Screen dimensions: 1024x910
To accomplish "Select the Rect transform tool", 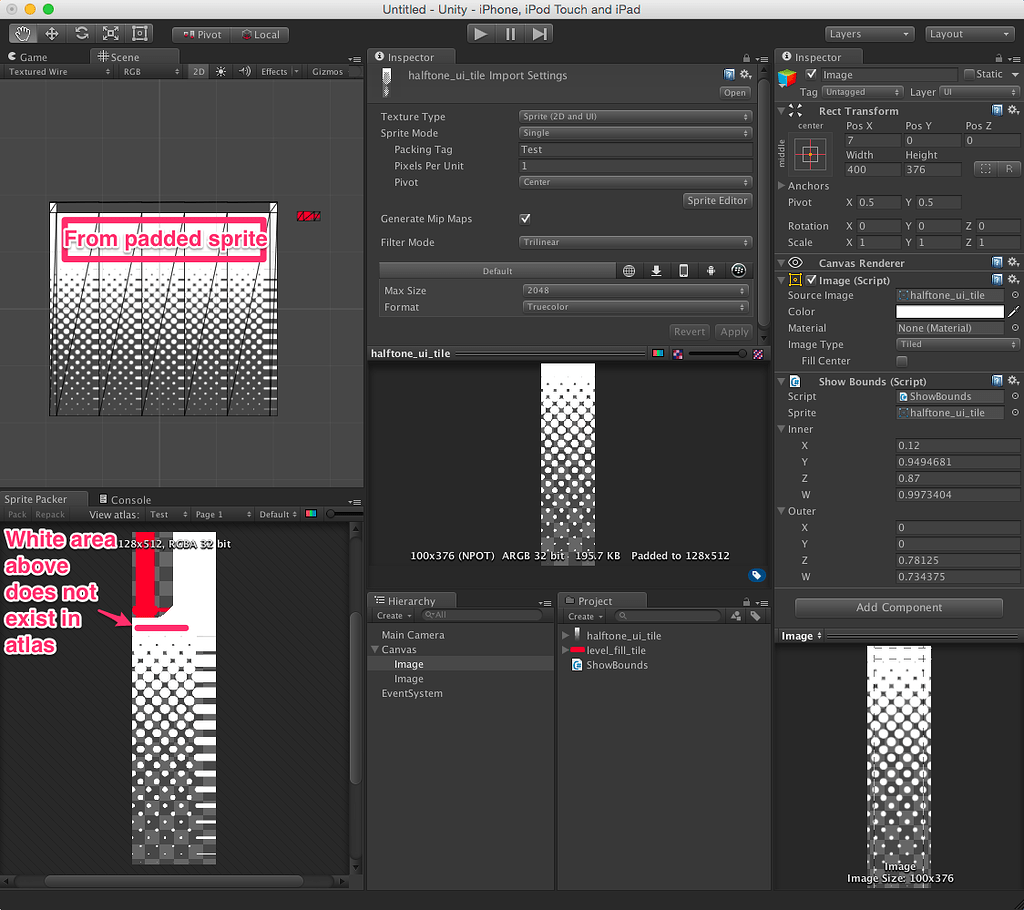I will pyautogui.click(x=140, y=33).
